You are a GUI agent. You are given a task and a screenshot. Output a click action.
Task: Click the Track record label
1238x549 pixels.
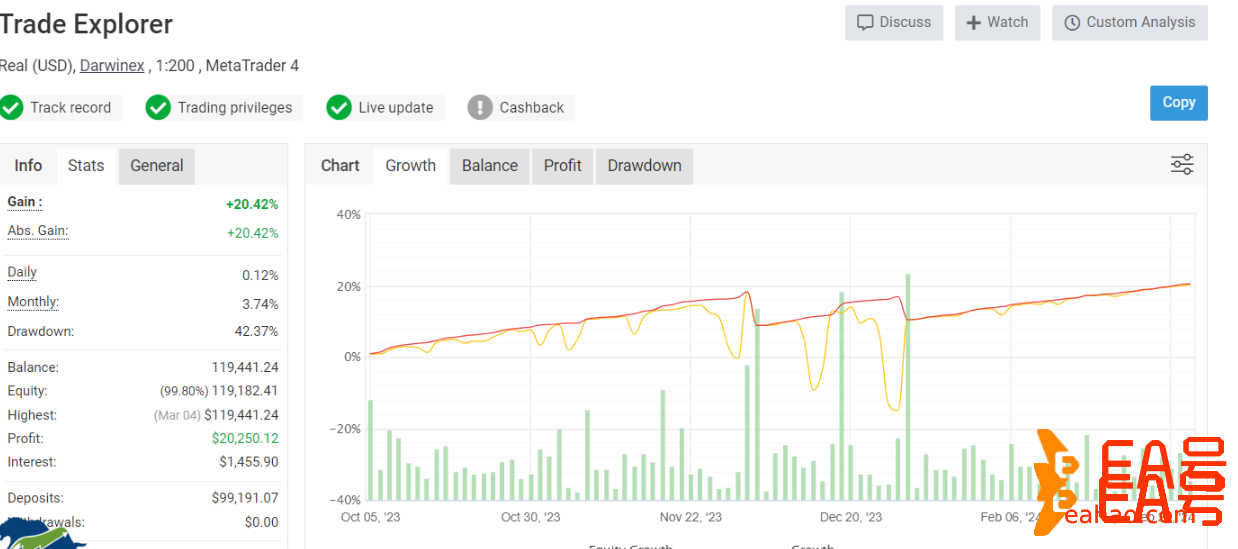[x=70, y=107]
